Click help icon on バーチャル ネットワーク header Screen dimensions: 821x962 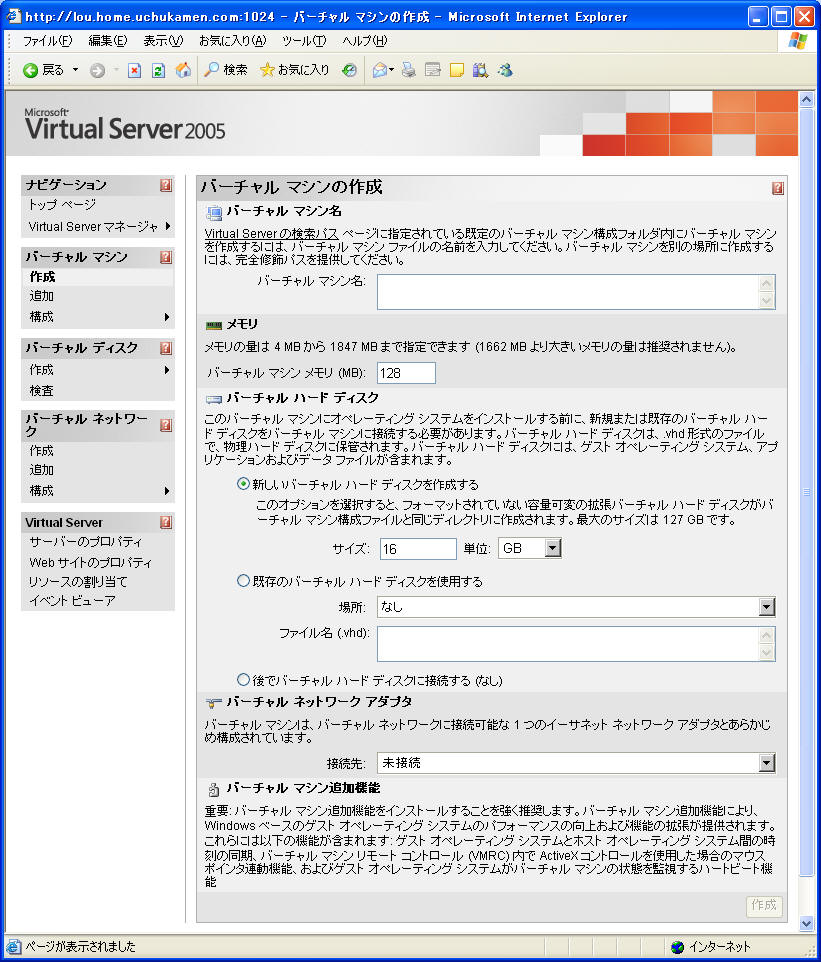click(x=166, y=425)
